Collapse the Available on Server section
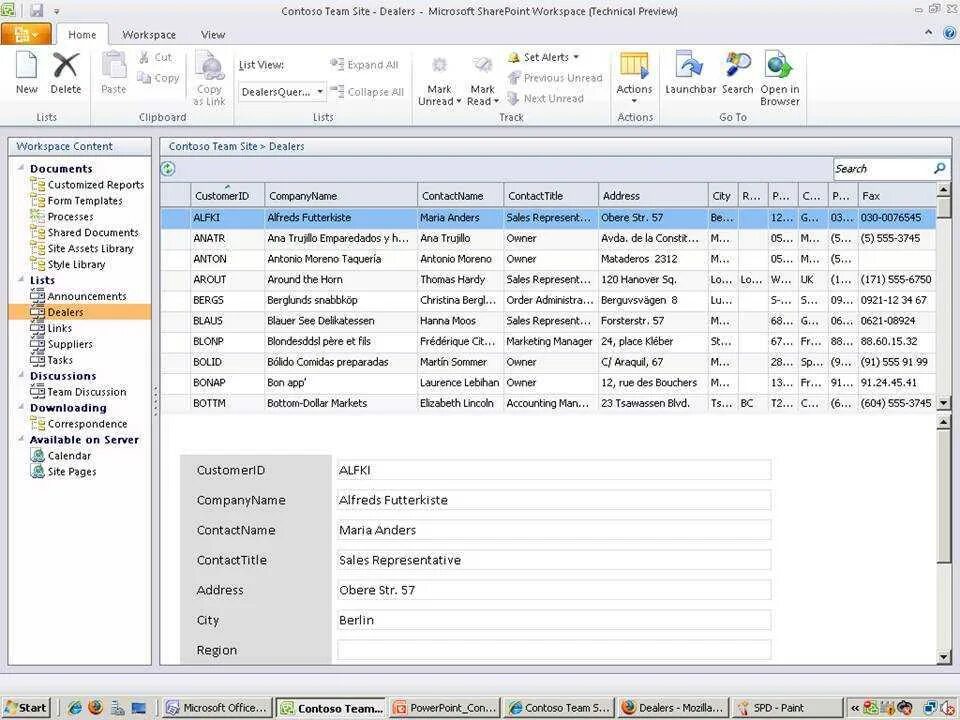Viewport: 960px width, 720px height. [x=21, y=438]
